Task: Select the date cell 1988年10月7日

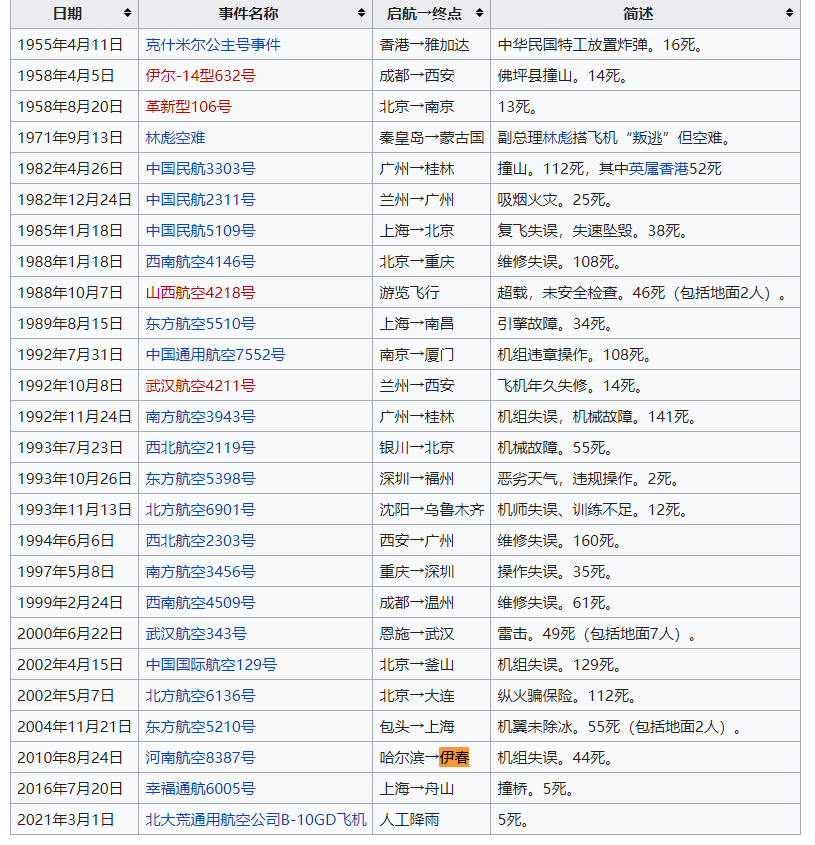Action: 74,293
